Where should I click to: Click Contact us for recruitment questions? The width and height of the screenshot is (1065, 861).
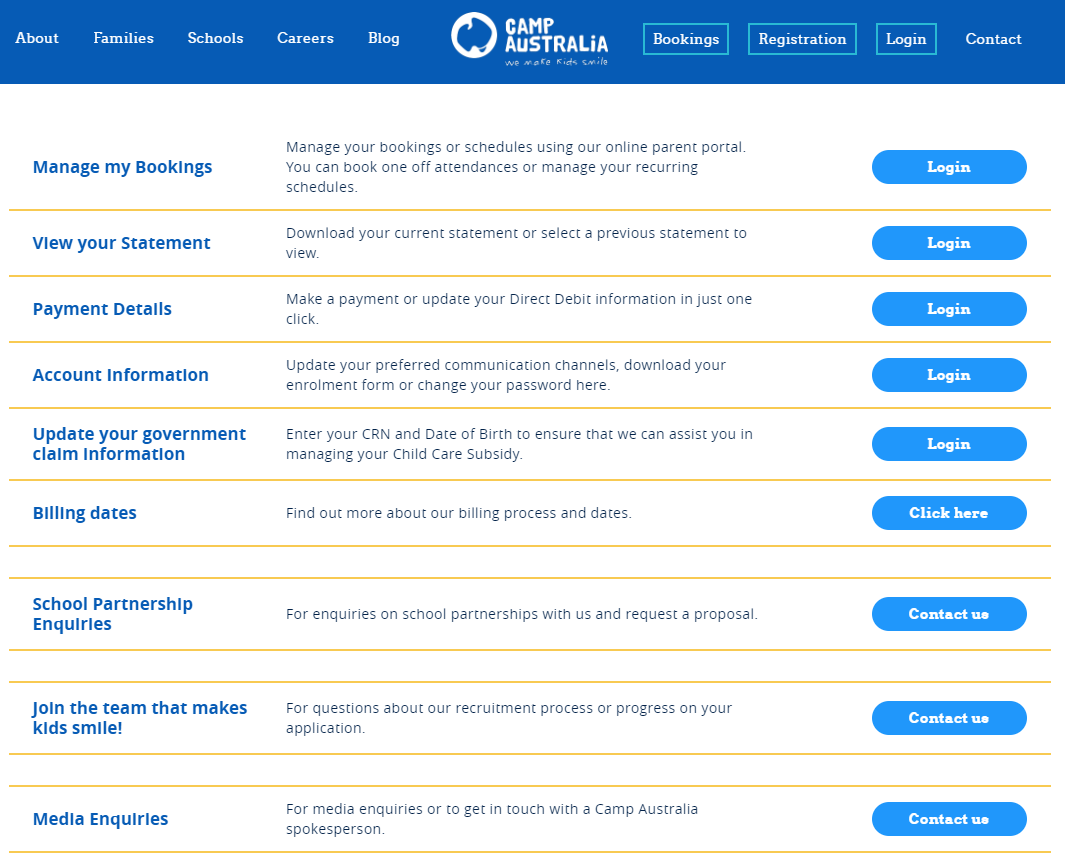pyautogui.click(x=949, y=718)
